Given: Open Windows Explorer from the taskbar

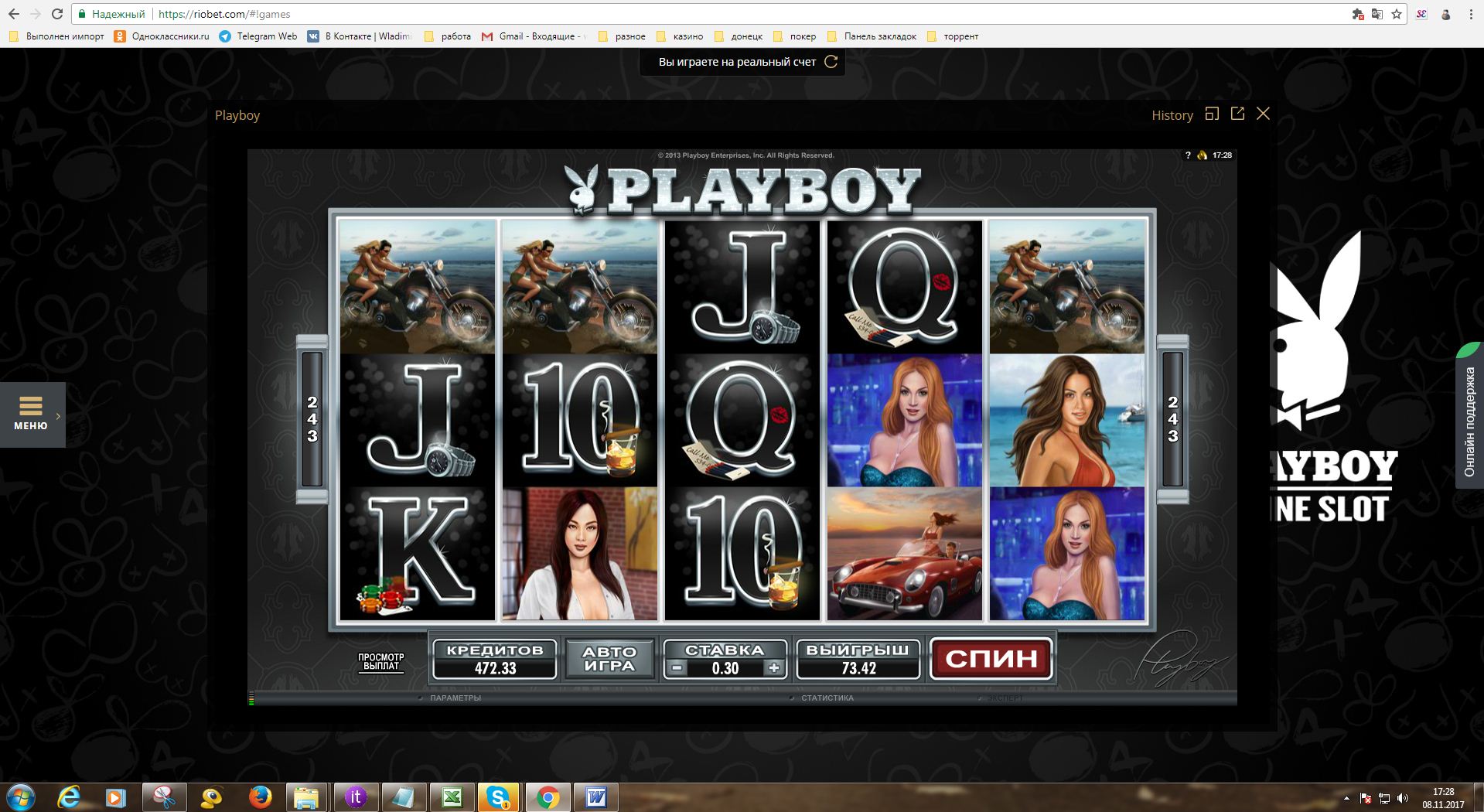Looking at the screenshot, I should pyautogui.click(x=307, y=797).
